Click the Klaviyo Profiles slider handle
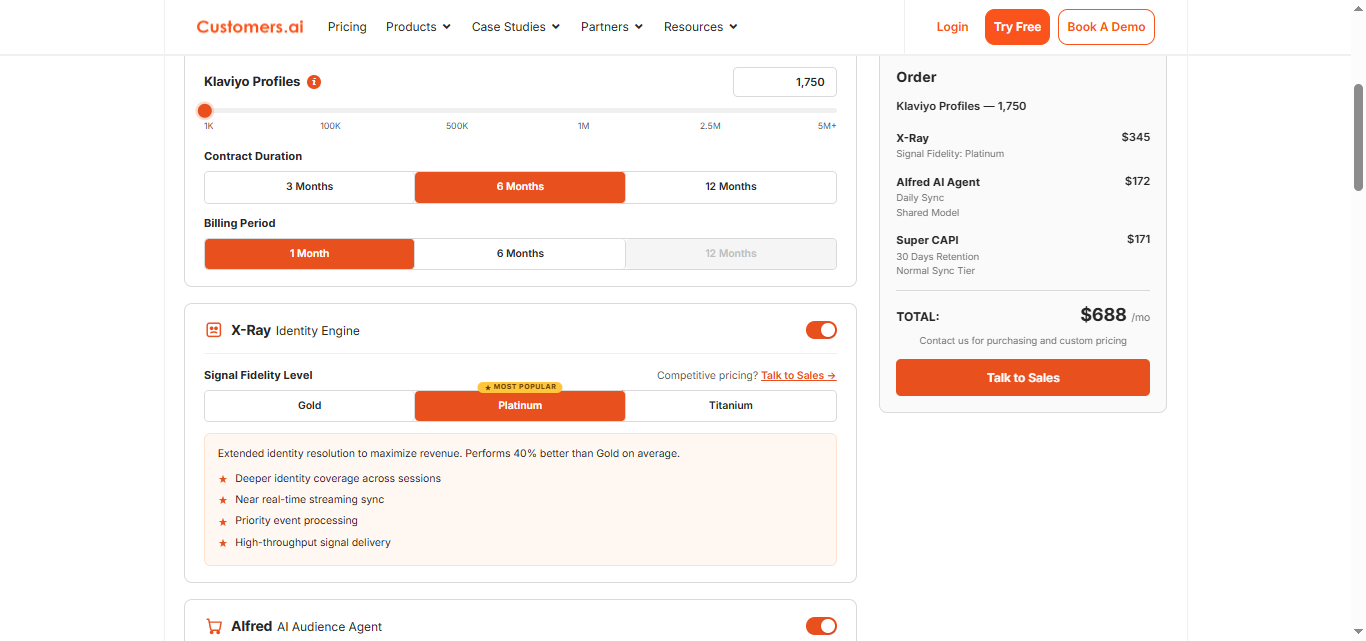 click(x=205, y=111)
